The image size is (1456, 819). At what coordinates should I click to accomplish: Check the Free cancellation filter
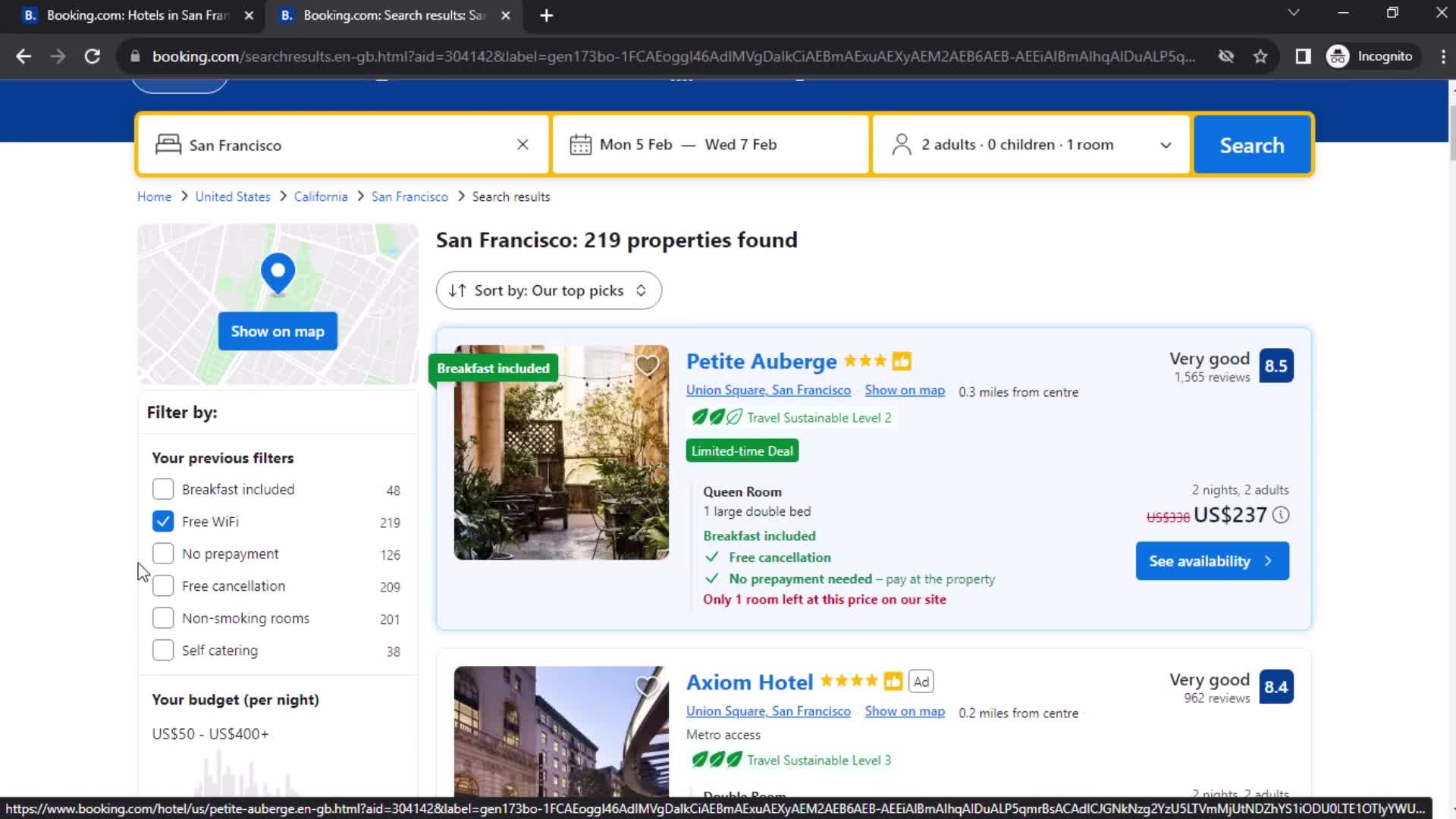pos(163,586)
